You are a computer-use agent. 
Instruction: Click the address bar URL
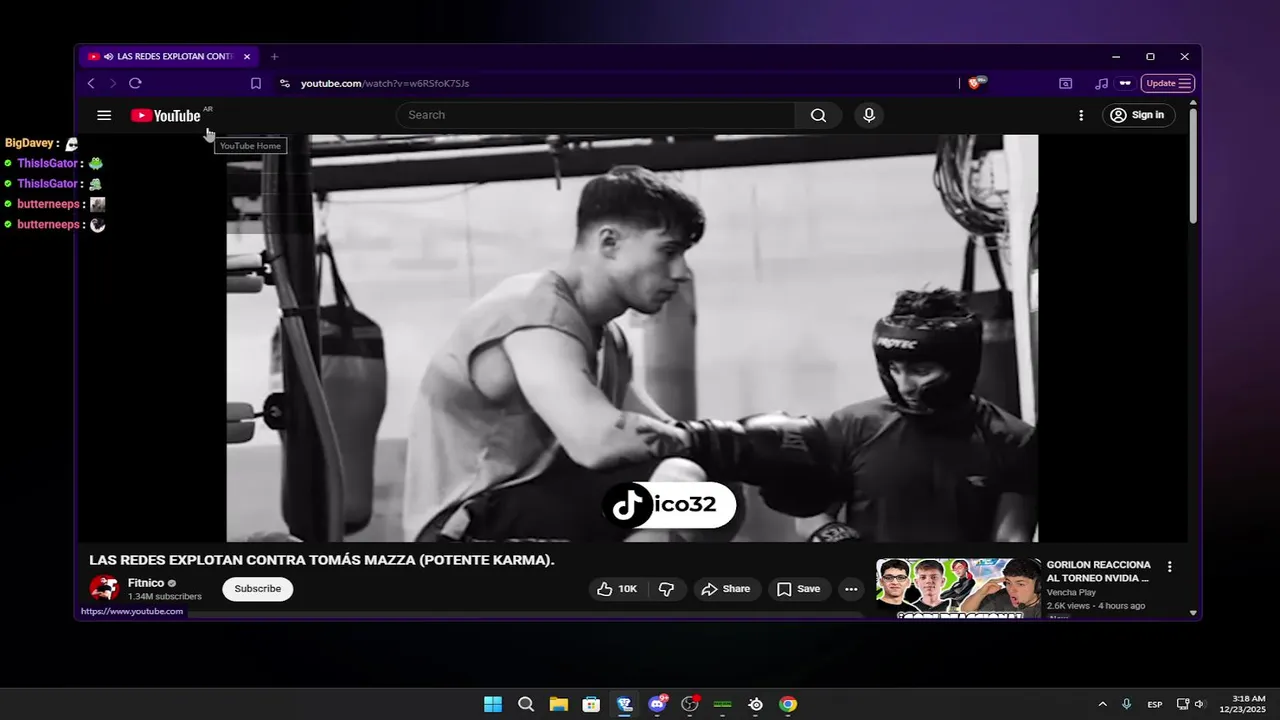[x=385, y=83]
